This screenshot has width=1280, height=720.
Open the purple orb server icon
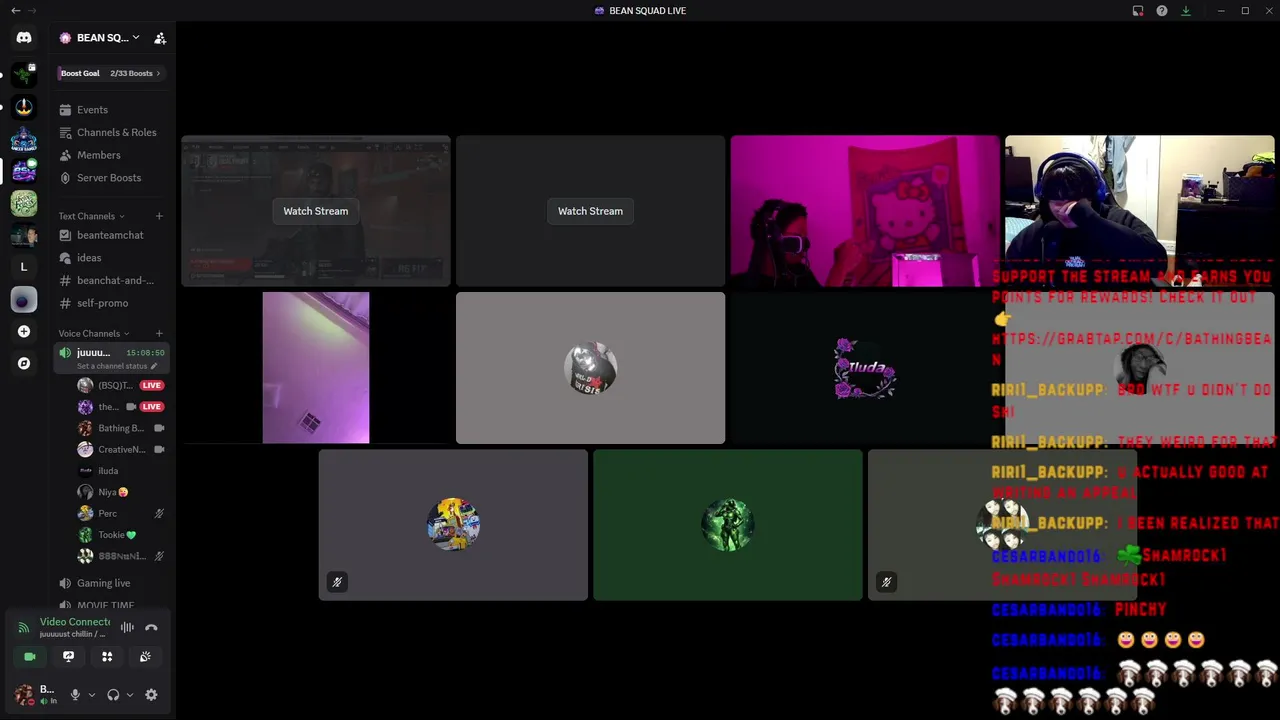[24, 299]
